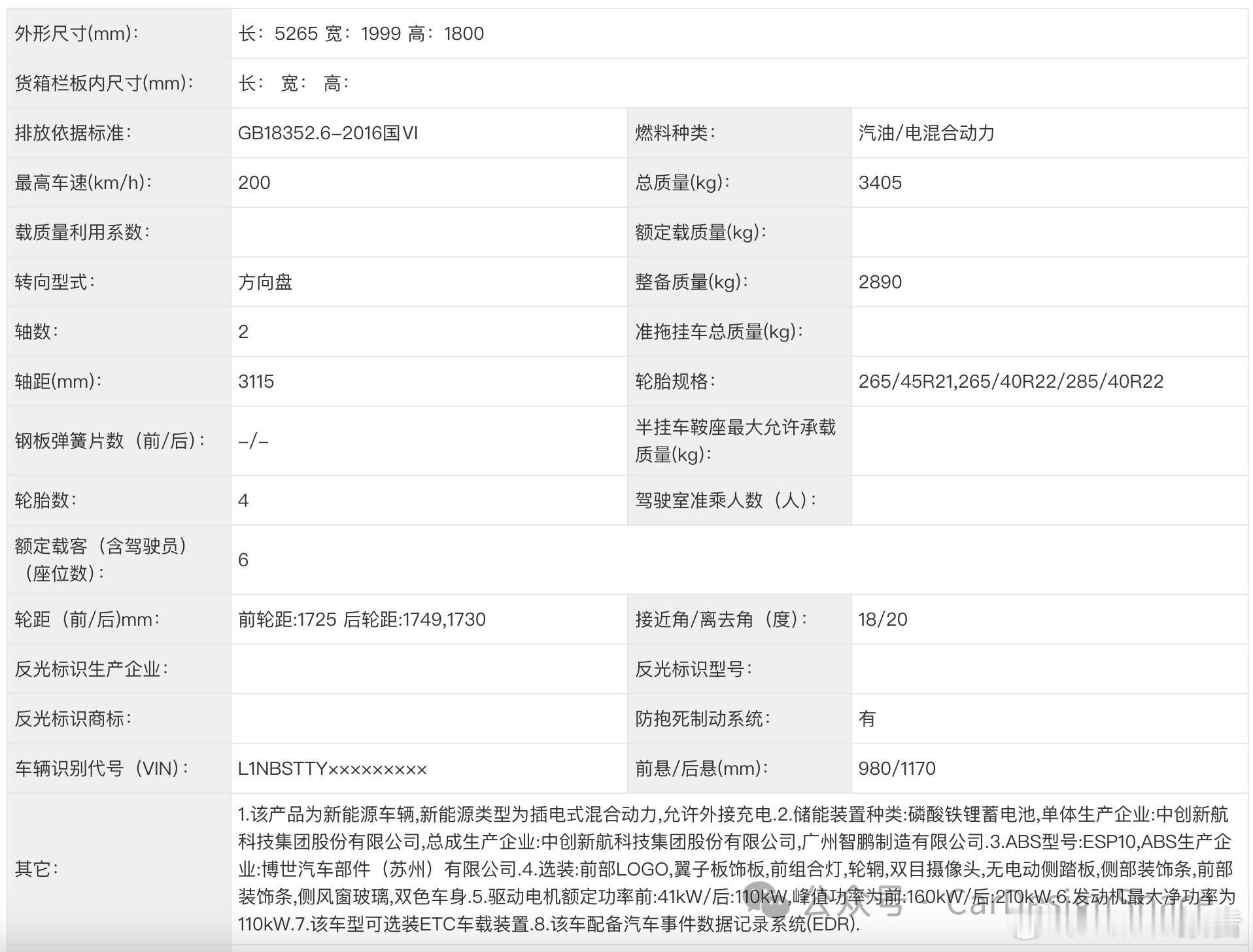This screenshot has width=1253, height=952.
Task: Select the dimension value 5265 宽 1999 高 1800
Action: [362, 33]
